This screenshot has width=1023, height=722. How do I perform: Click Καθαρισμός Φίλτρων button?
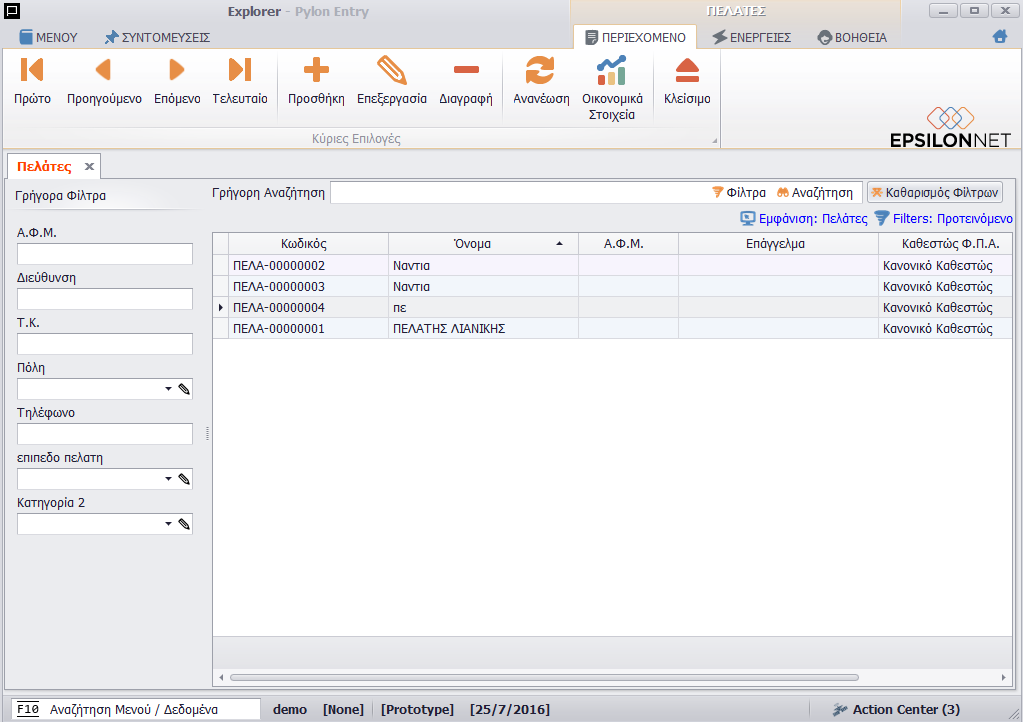[x=935, y=192]
